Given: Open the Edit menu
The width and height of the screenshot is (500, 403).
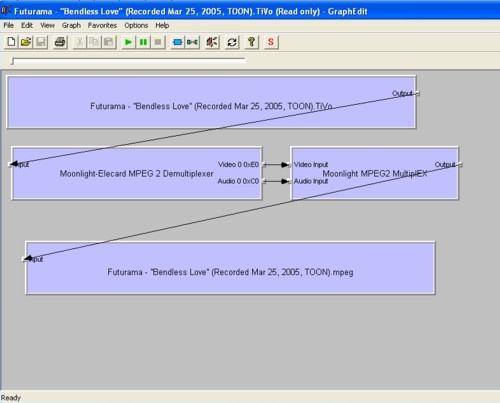Looking at the screenshot, I should point(27,25).
